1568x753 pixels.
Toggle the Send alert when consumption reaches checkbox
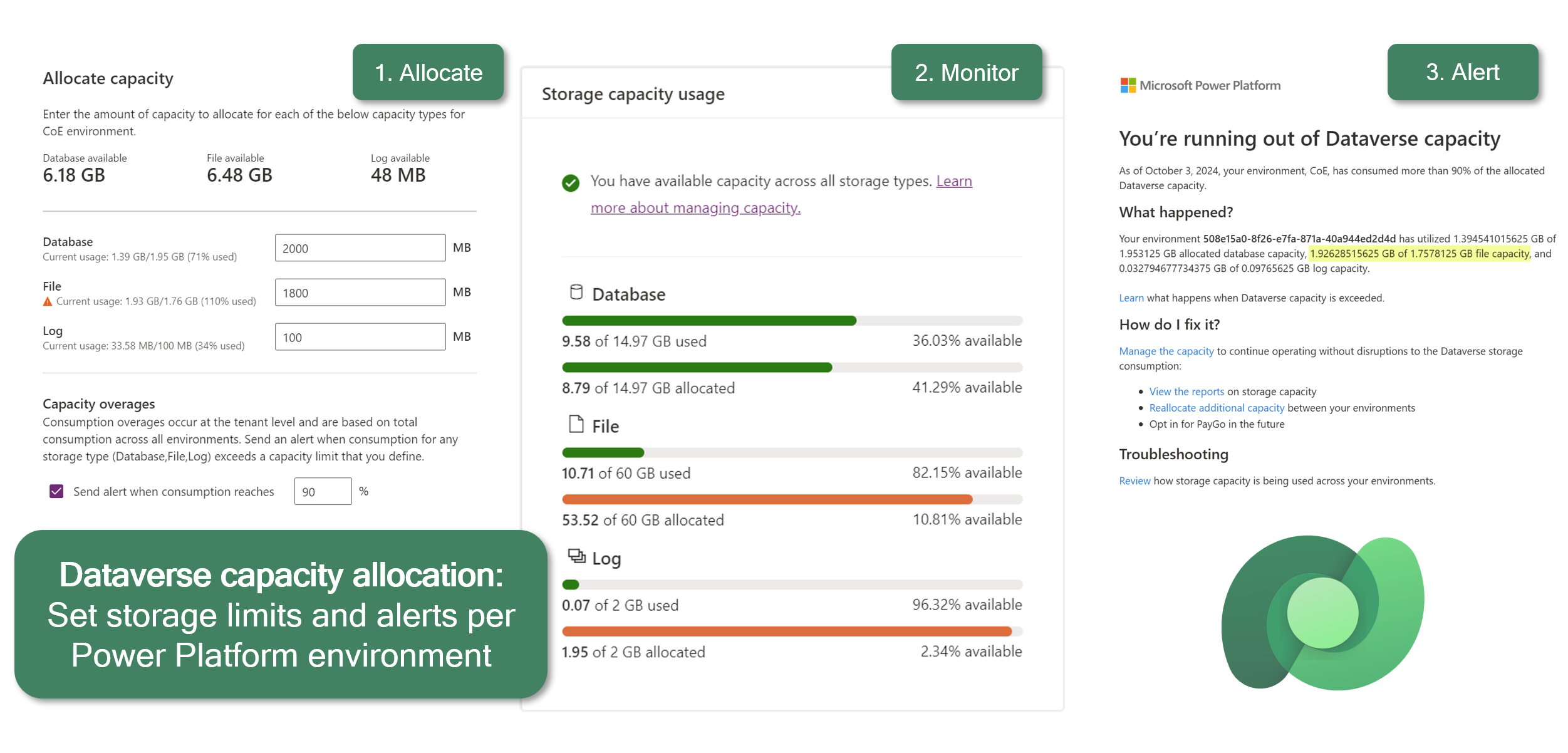pyautogui.click(x=56, y=491)
